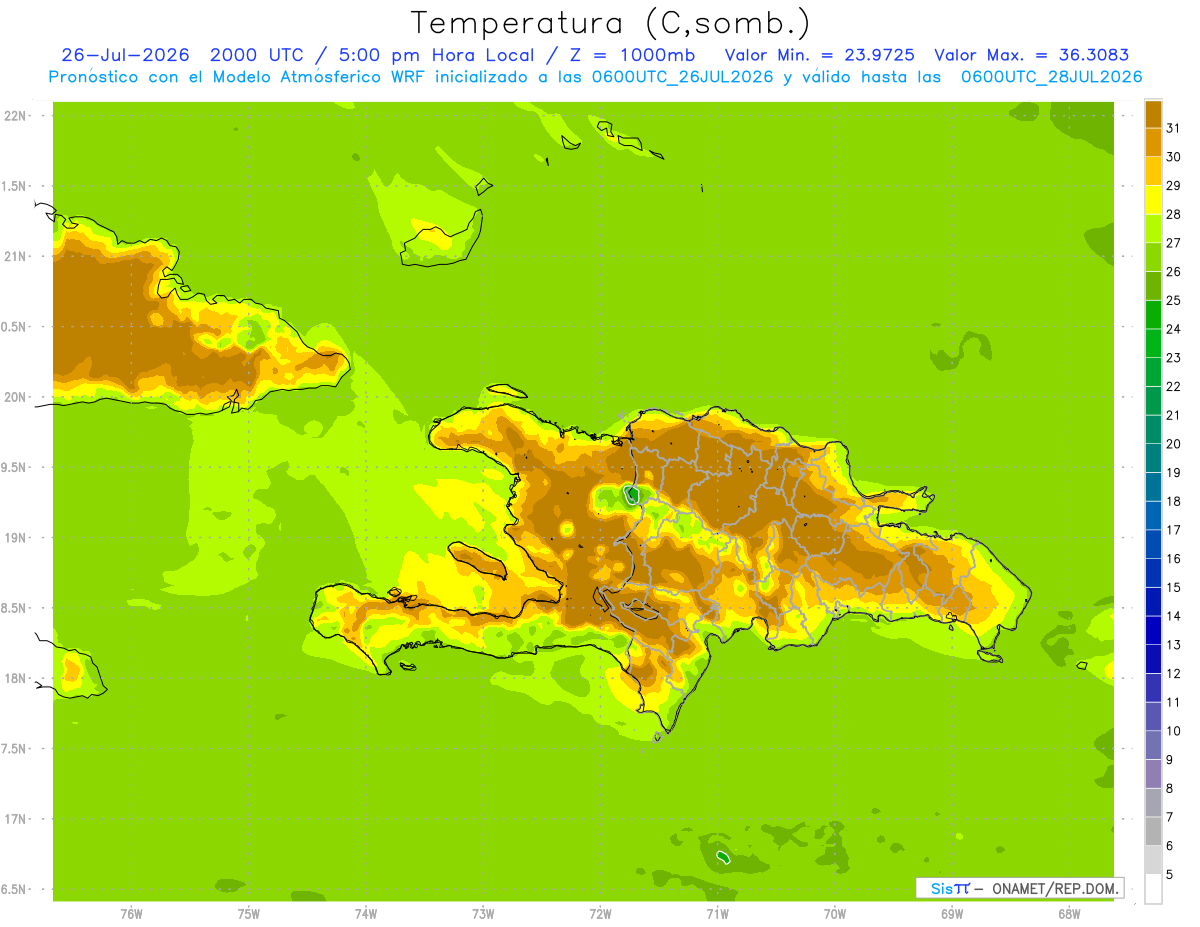Click the legend value '10'
Viewport: 1200px width, 927px height.
click(1173, 731)
